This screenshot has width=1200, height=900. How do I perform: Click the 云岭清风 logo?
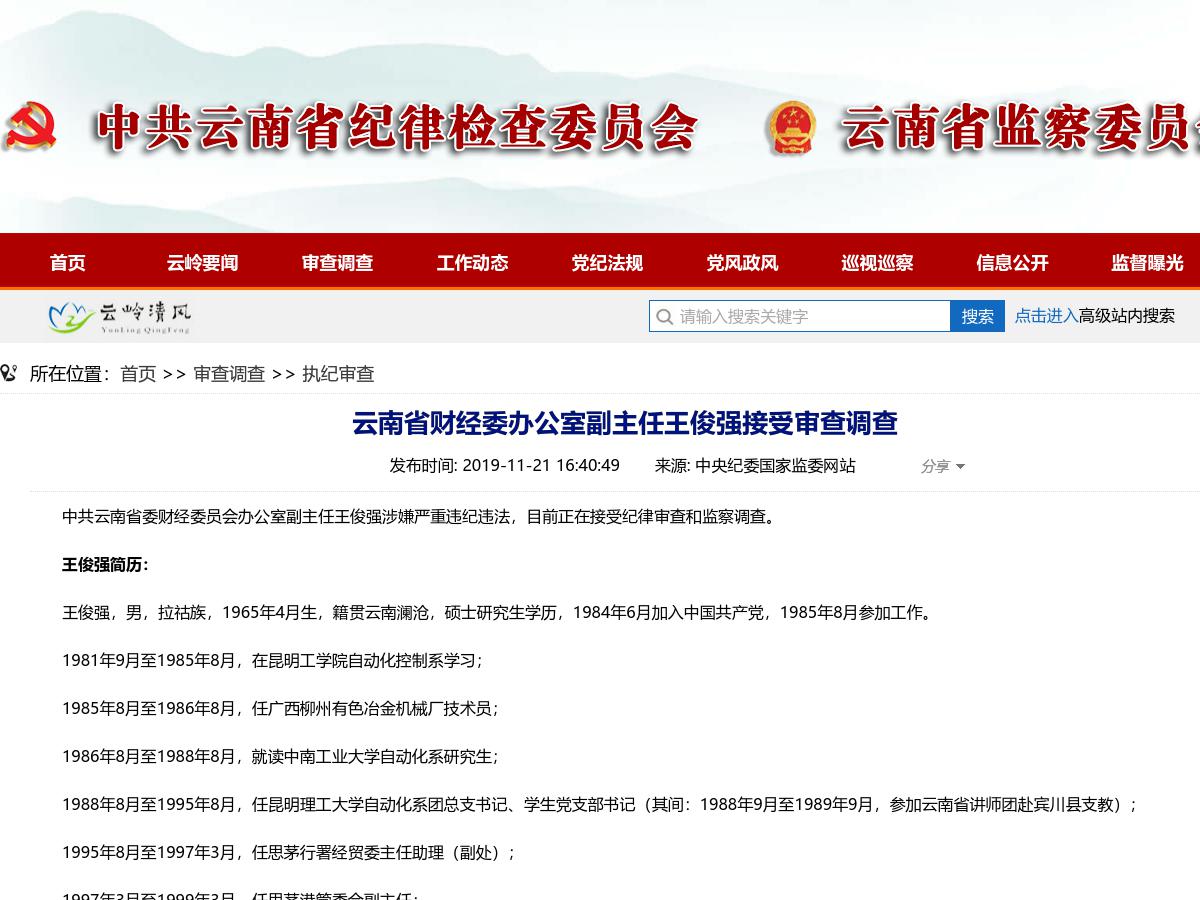pos(119,317)
